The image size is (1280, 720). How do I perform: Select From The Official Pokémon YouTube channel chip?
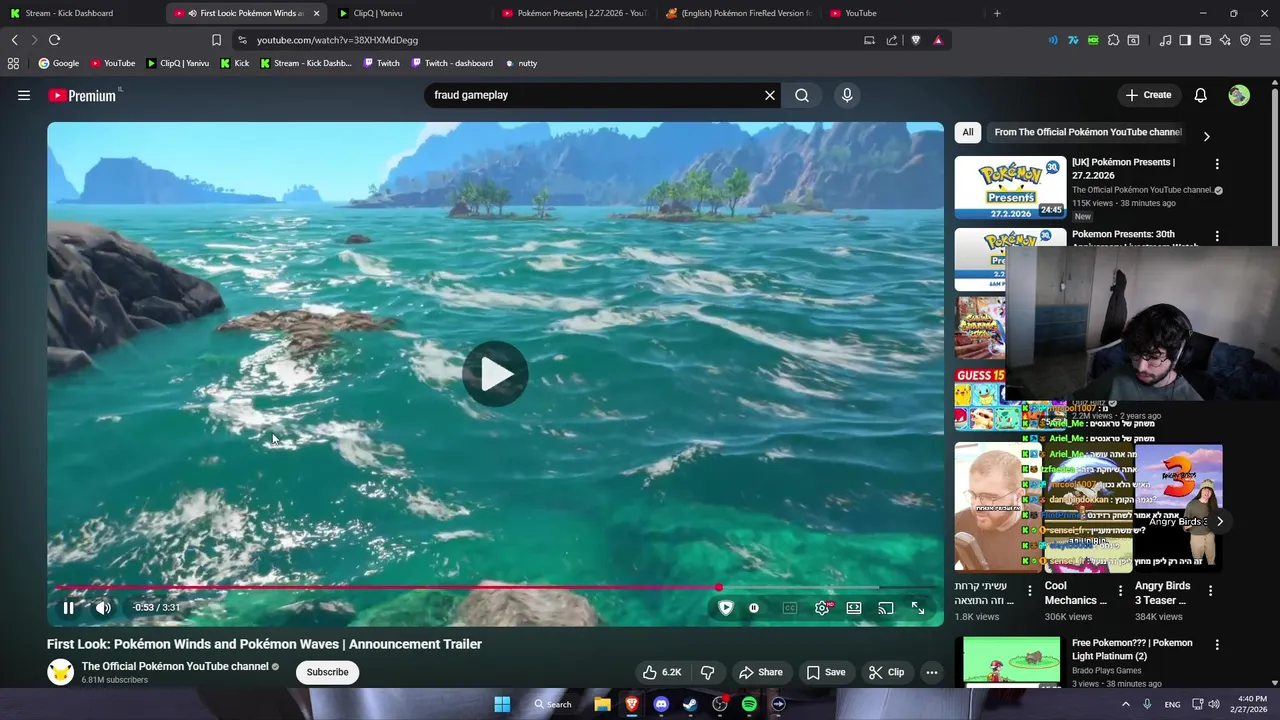pyautogui.click(x=1088, y=132)
